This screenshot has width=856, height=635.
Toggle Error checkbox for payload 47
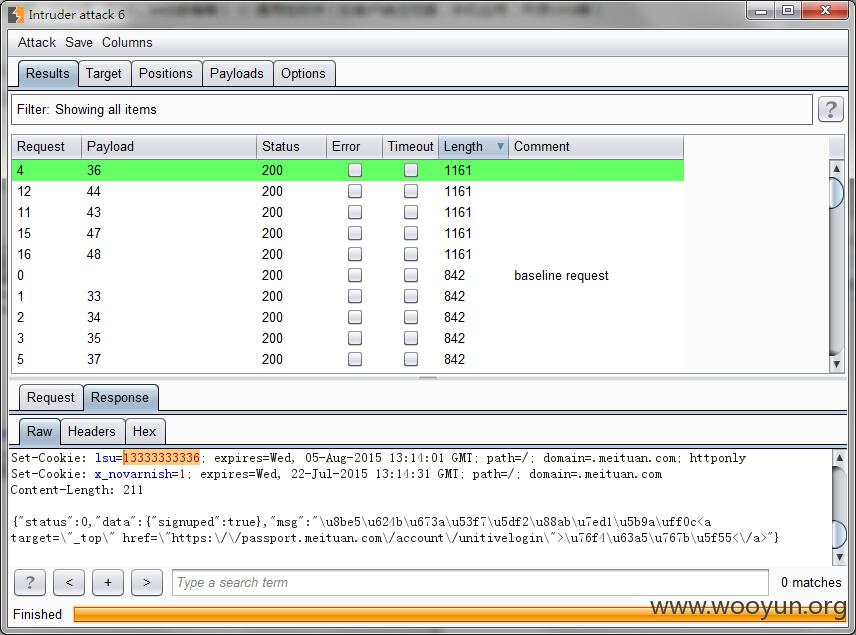click(355, 233)
